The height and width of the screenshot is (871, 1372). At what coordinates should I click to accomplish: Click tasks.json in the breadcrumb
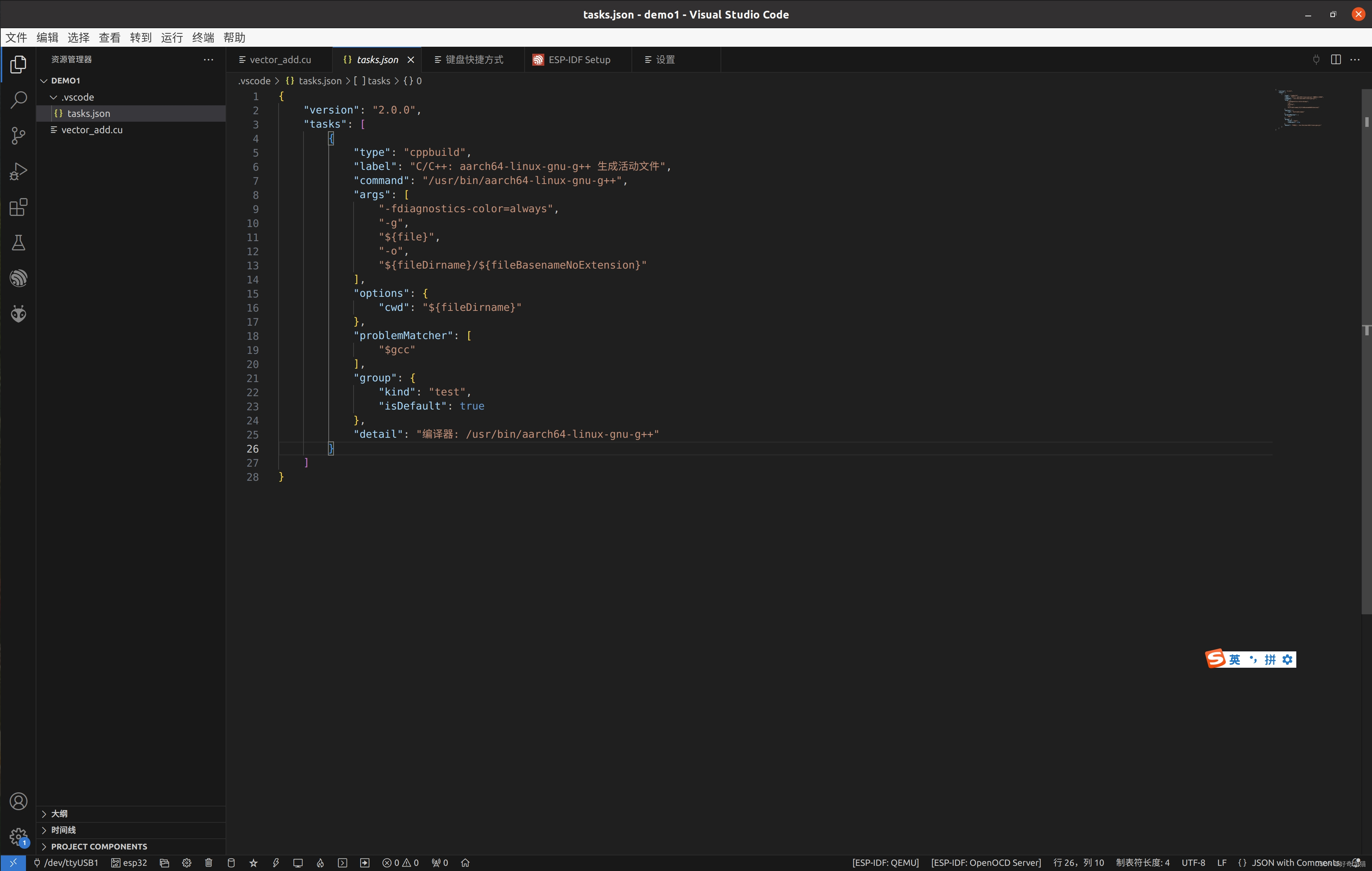[x=314, y=81]
